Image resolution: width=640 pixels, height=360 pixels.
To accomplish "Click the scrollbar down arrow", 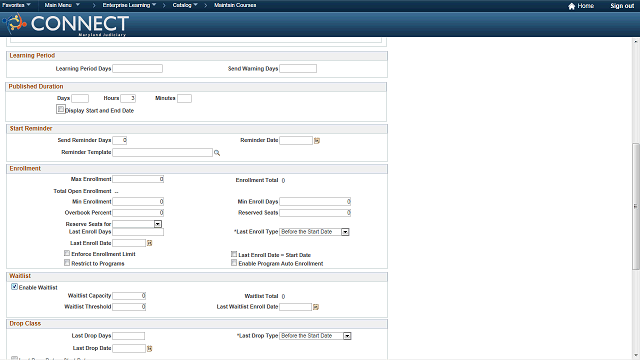I will [636, 356].
